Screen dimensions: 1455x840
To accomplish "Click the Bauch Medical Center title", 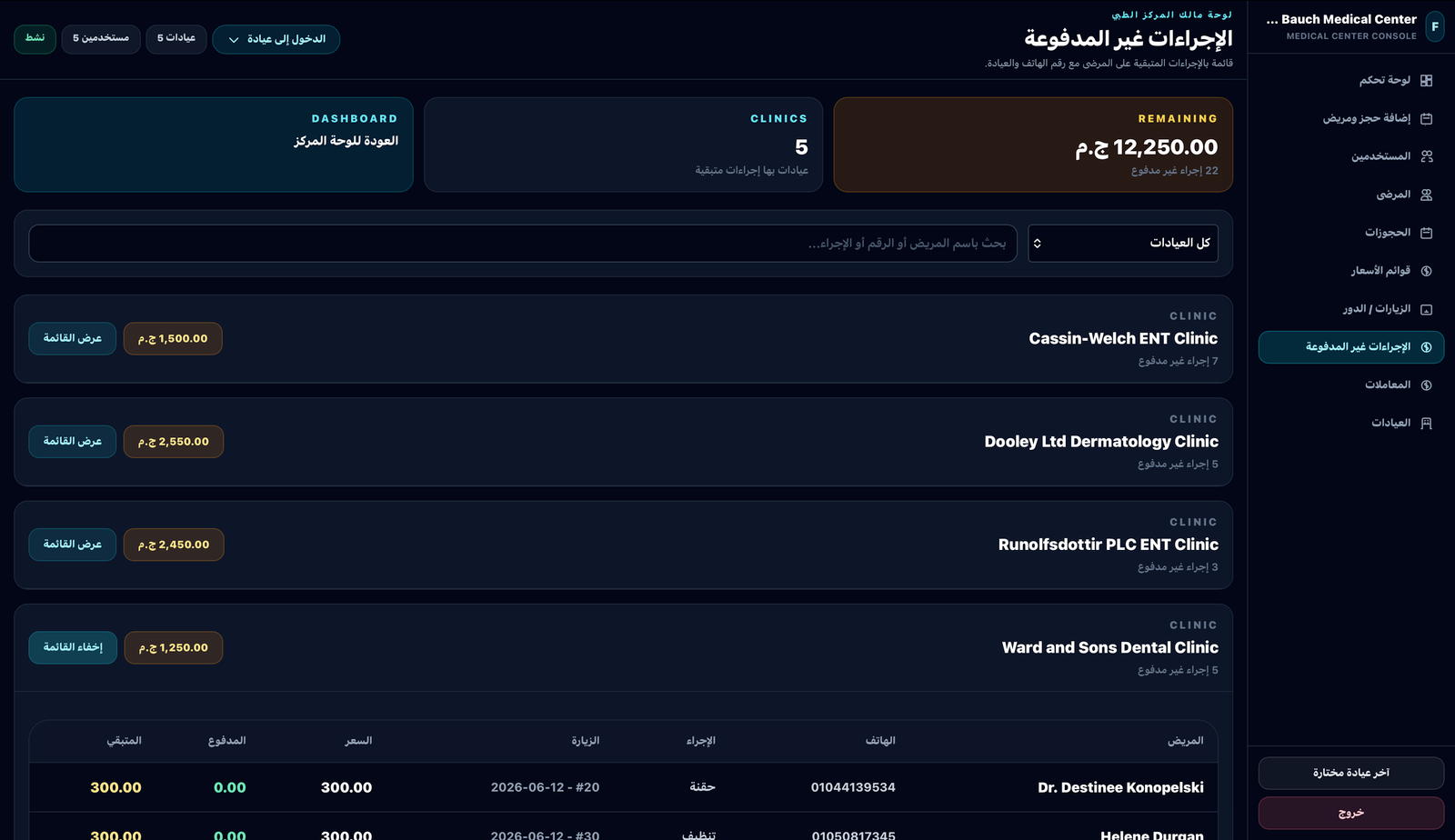I will pos(1341,19).
